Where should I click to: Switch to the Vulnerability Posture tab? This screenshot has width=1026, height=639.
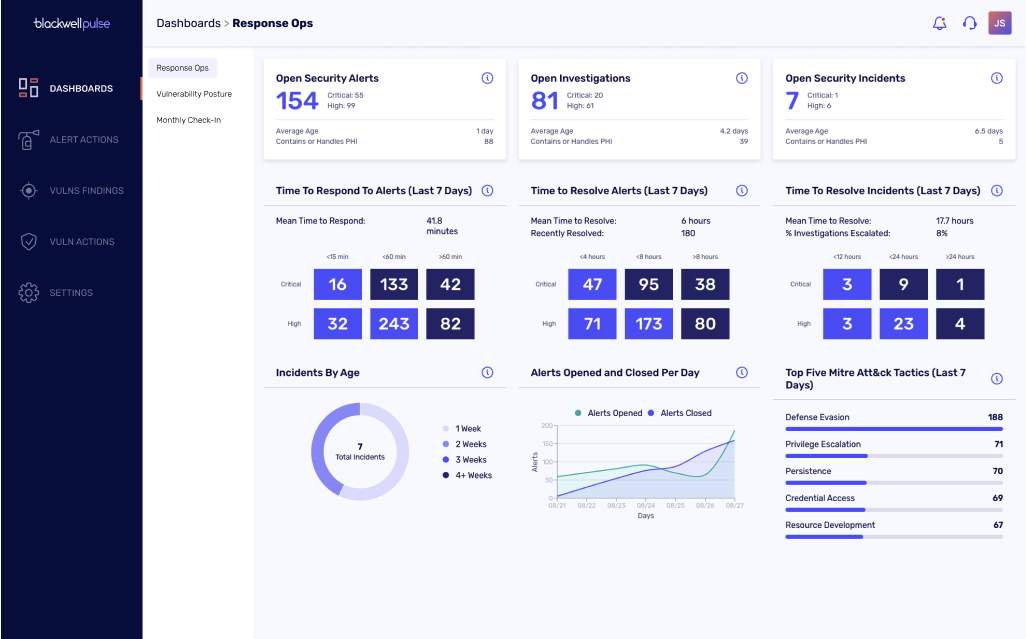[x=194, y=94]
